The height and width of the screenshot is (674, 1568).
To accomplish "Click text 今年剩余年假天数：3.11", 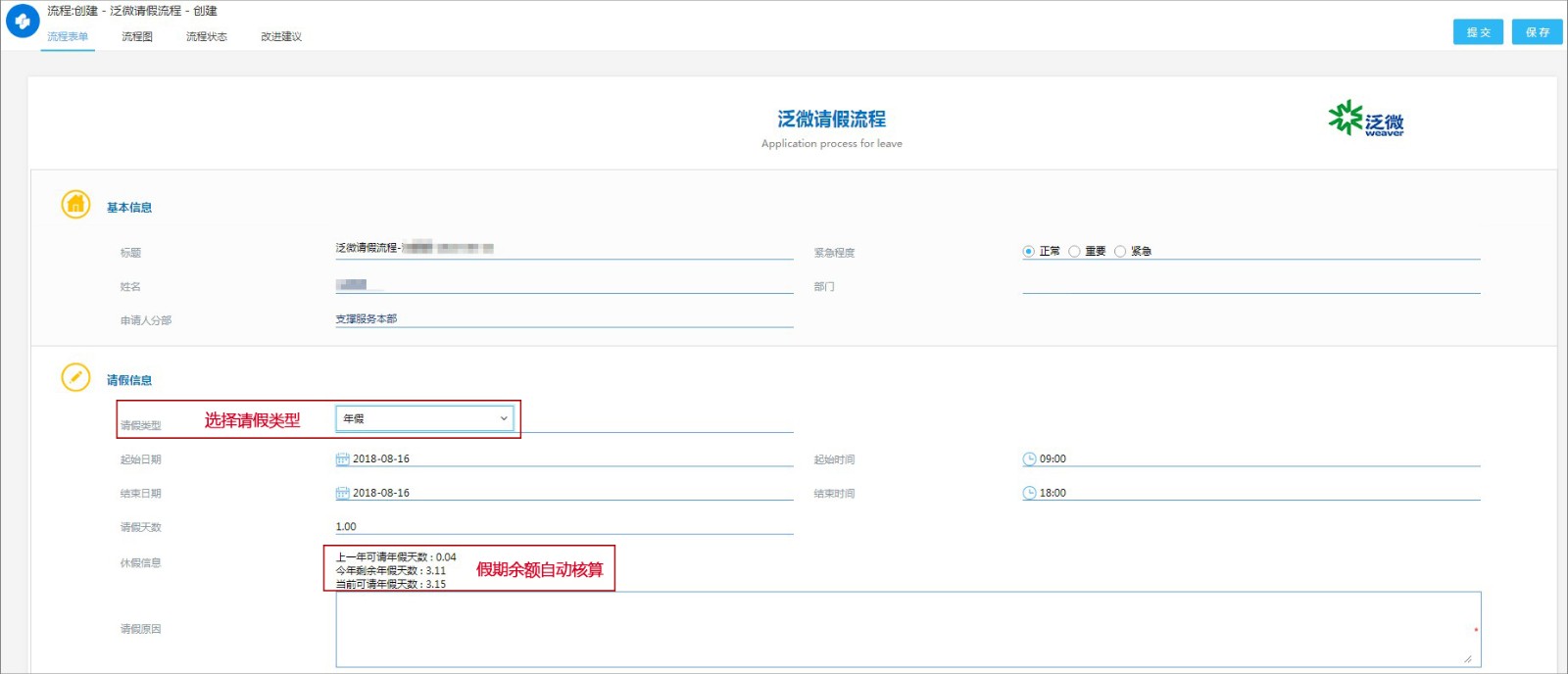I will (x=391, y=570).
